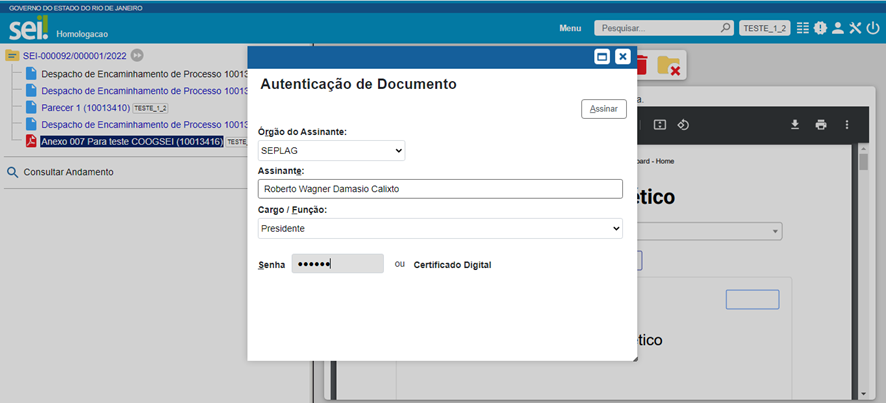This screenshot has height=403, width=886.
Task: Click the magnifier icon beside Consultar Andamento
Action: [12, 172]
